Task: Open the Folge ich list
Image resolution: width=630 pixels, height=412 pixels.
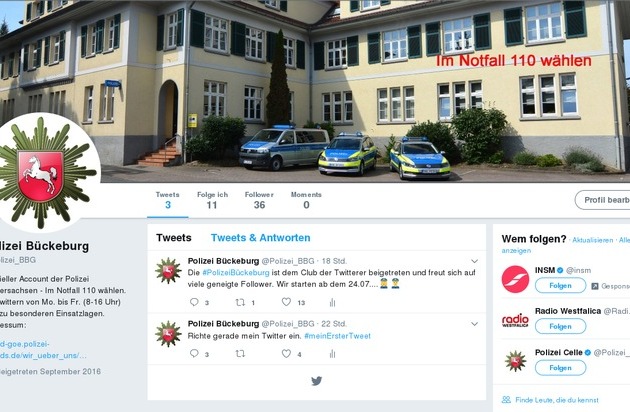Action: (x=212, y=200)
